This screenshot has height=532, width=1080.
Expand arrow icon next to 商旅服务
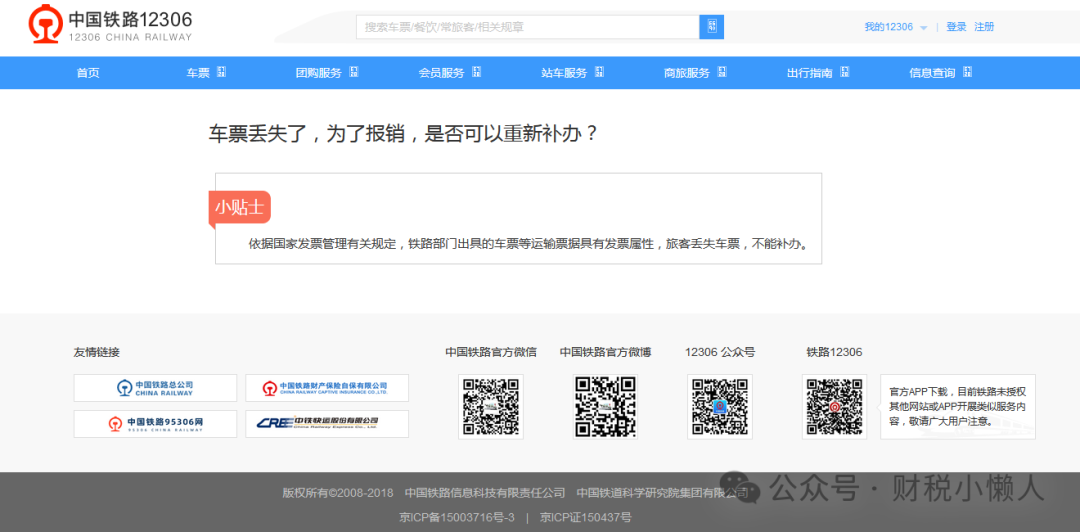(x=722, y=72)
